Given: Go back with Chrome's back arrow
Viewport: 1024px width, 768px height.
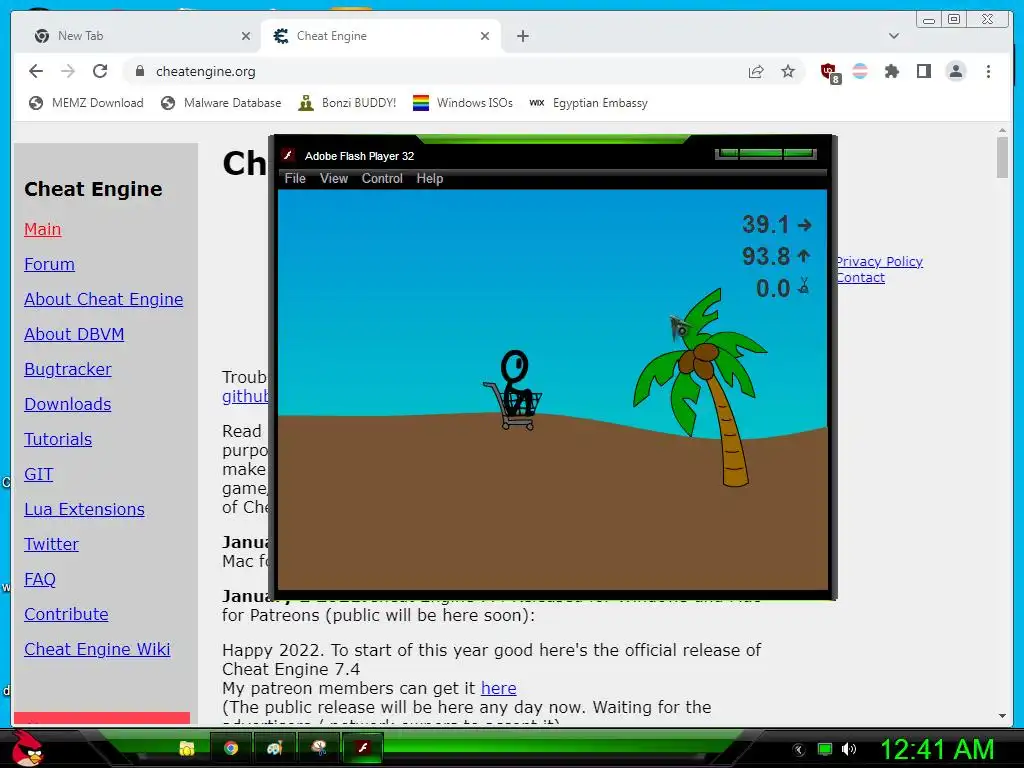Looking at the screenshot, I should (x=36, y=71).
